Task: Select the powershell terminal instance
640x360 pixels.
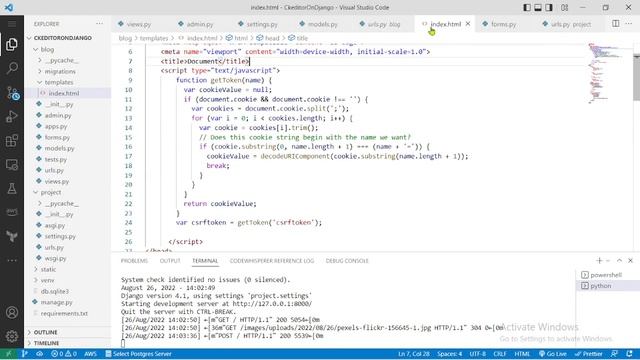Action: (608, 275)
